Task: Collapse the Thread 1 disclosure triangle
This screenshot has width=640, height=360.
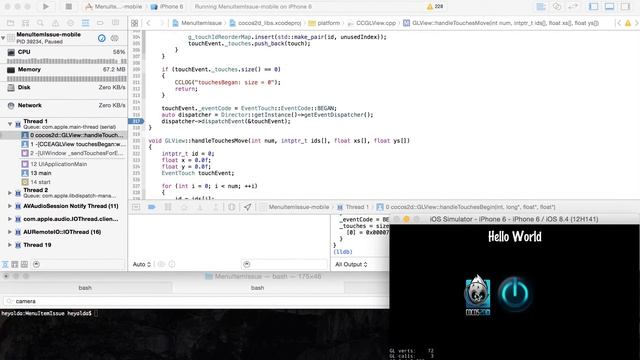Action: [x=10, y=123]
